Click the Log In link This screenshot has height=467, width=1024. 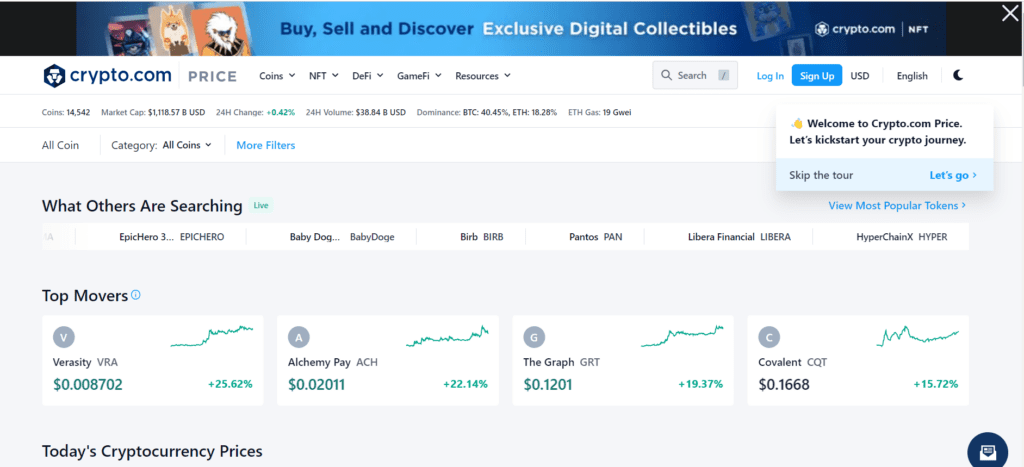(x=770, y=76)
